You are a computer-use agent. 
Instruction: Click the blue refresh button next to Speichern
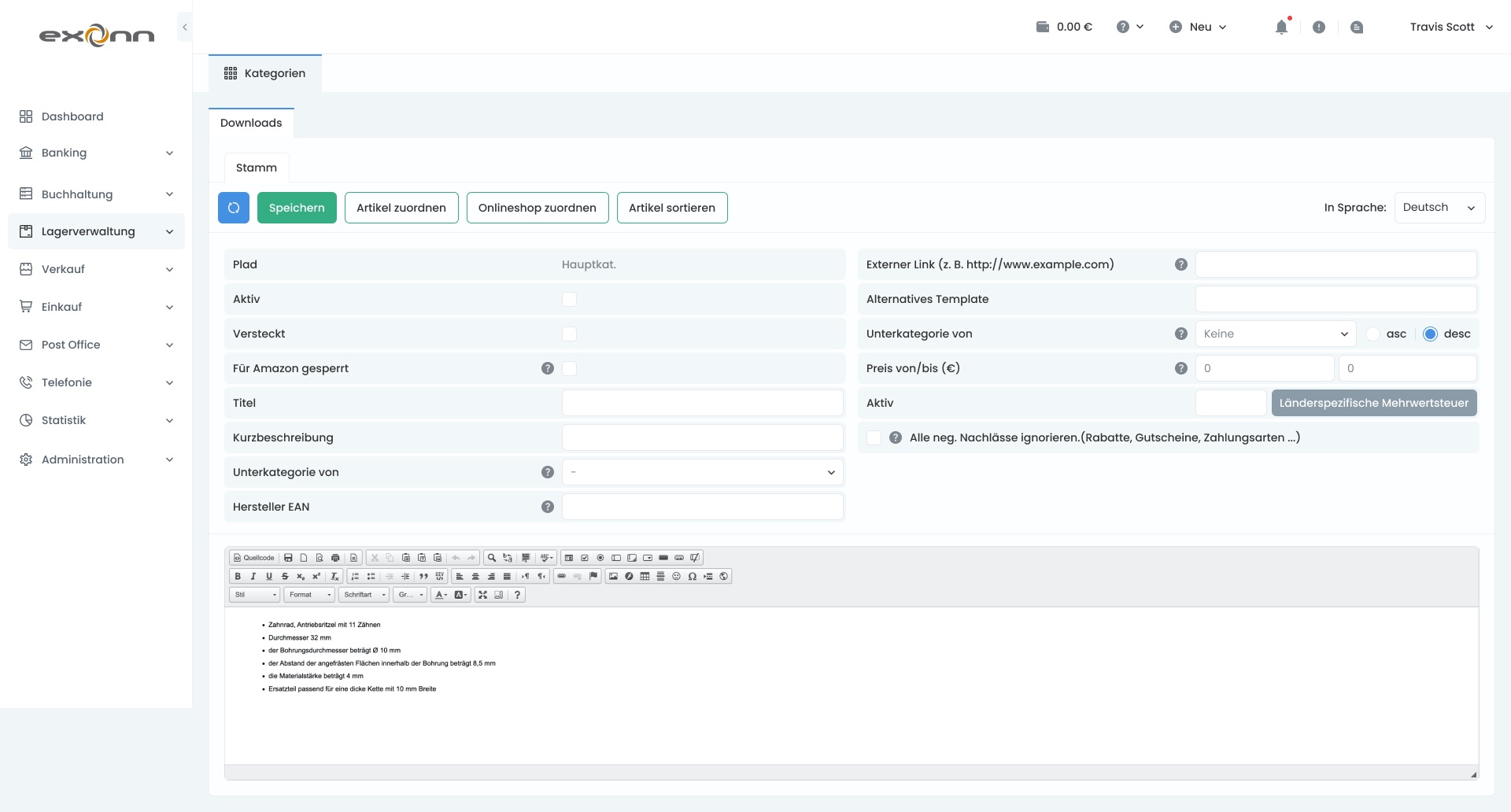coord(234,208)
